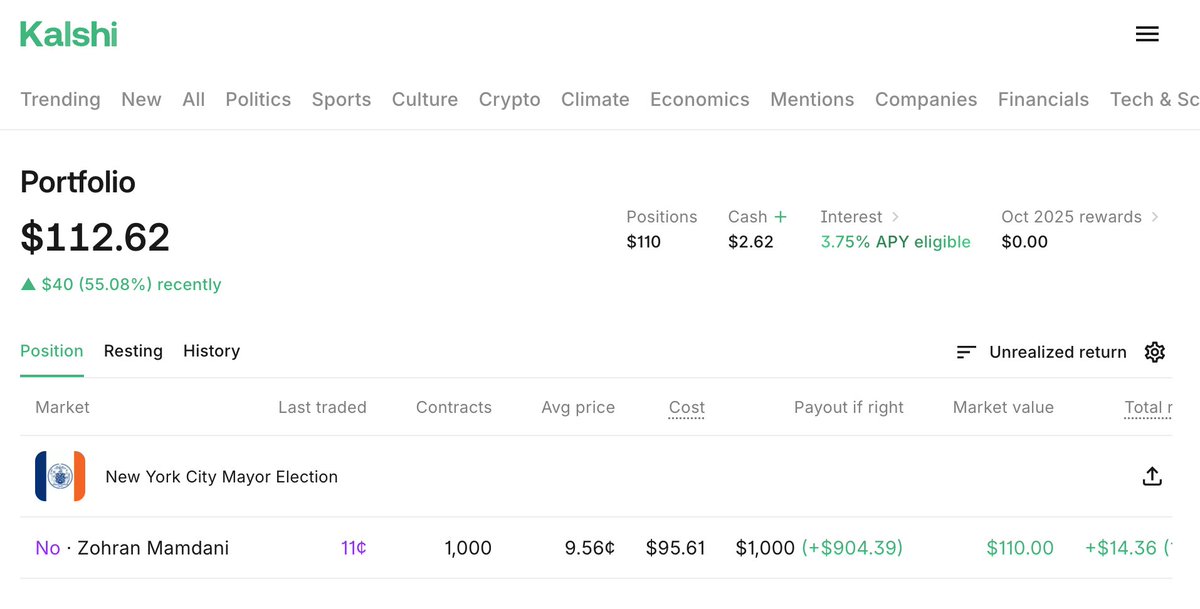This screenshot has height=609, width=1200.
Task: Click the Kalshi logo
Action: coord(69,34)
